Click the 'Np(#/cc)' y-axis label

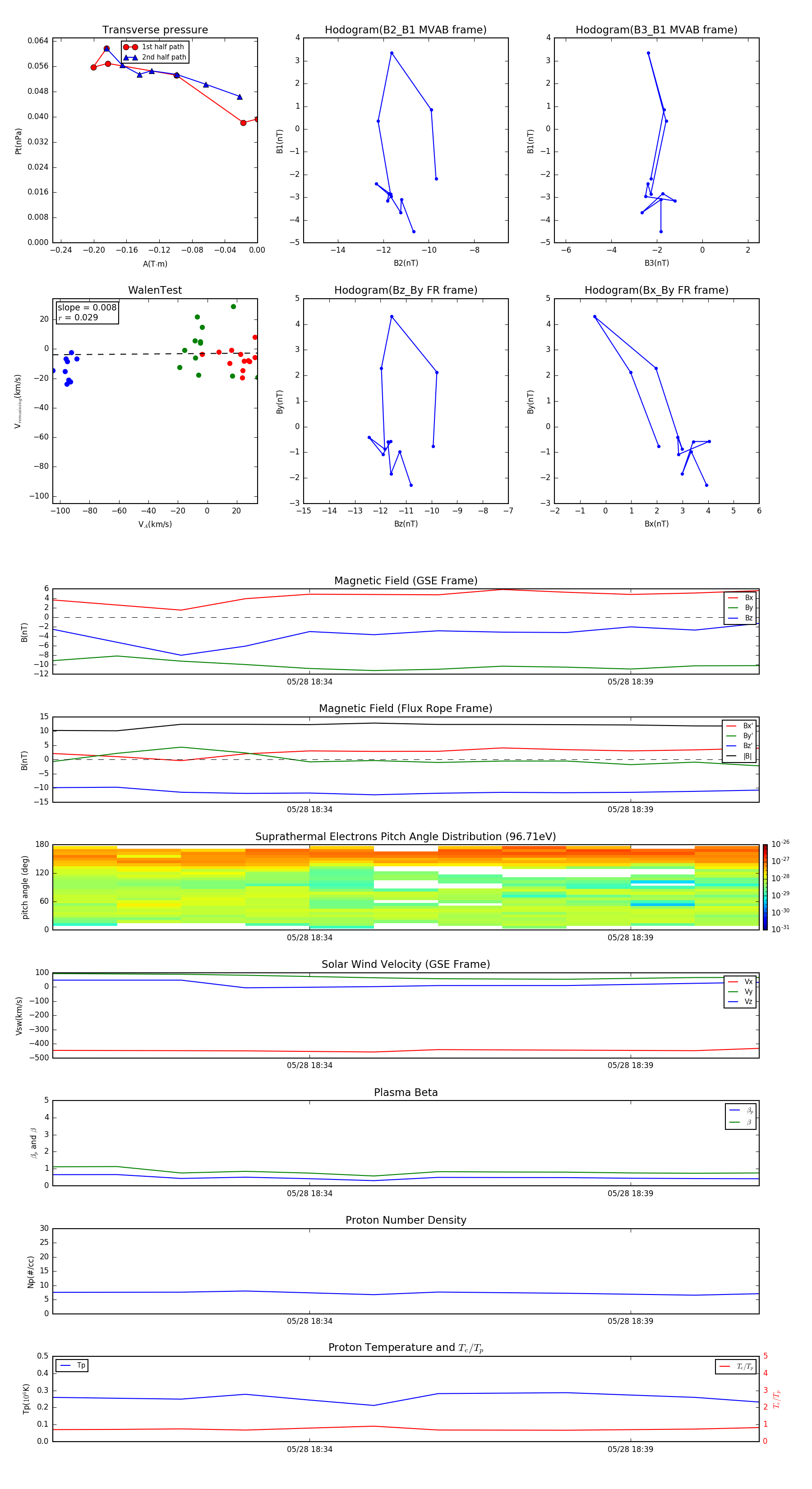coord(31,1271)
